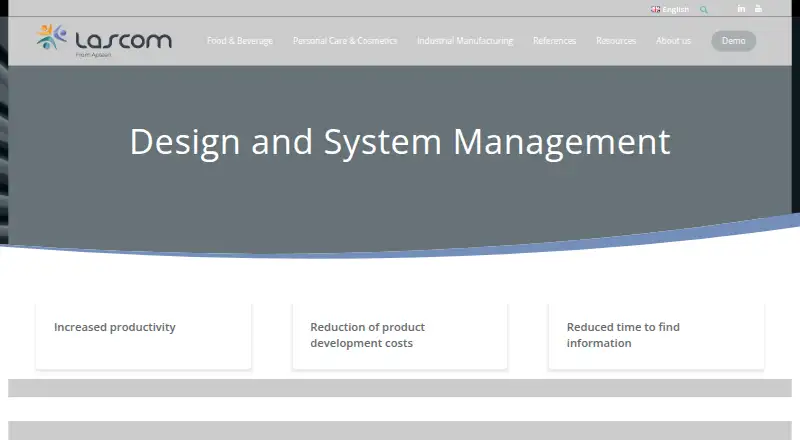The image size is (800, 440).
Task: Open the LinkedIn social icon
Action: [x=741, y=9]
